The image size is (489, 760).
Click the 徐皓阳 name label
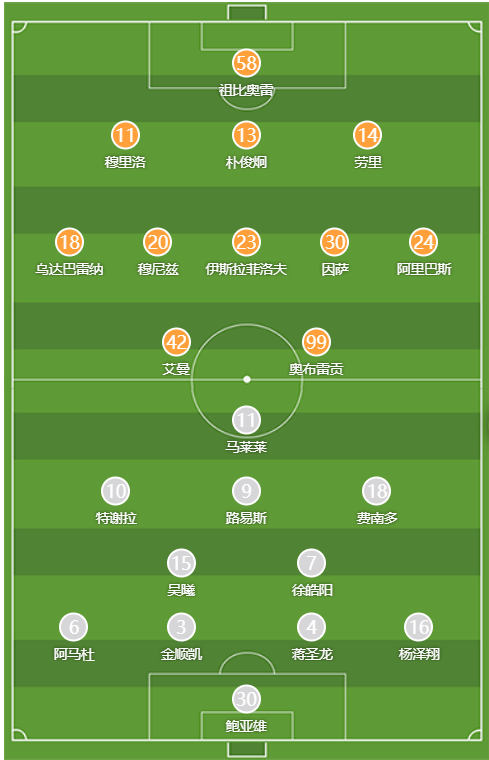pyautogui.click(x=312, y=590)
